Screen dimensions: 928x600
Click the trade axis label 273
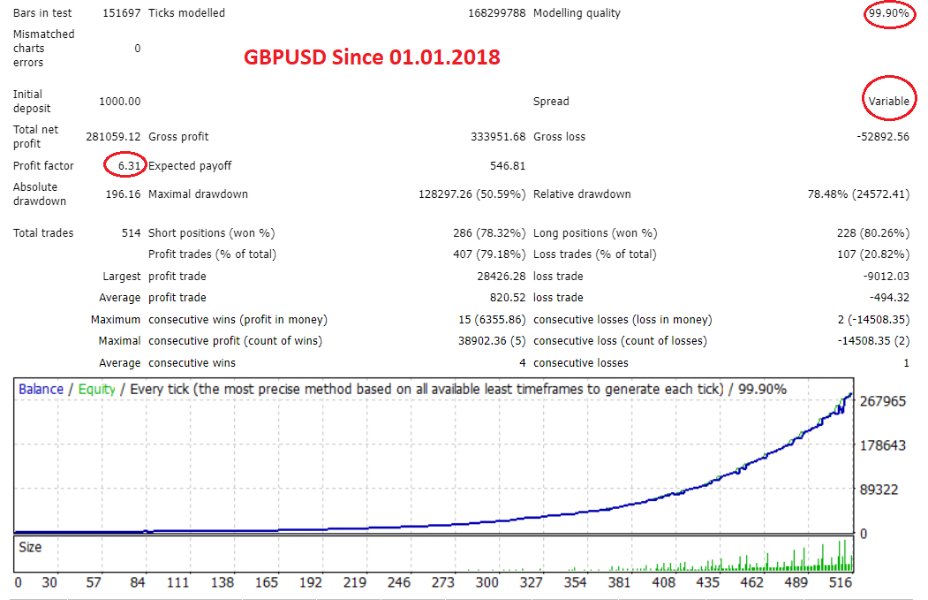click(x=443, y=582)
